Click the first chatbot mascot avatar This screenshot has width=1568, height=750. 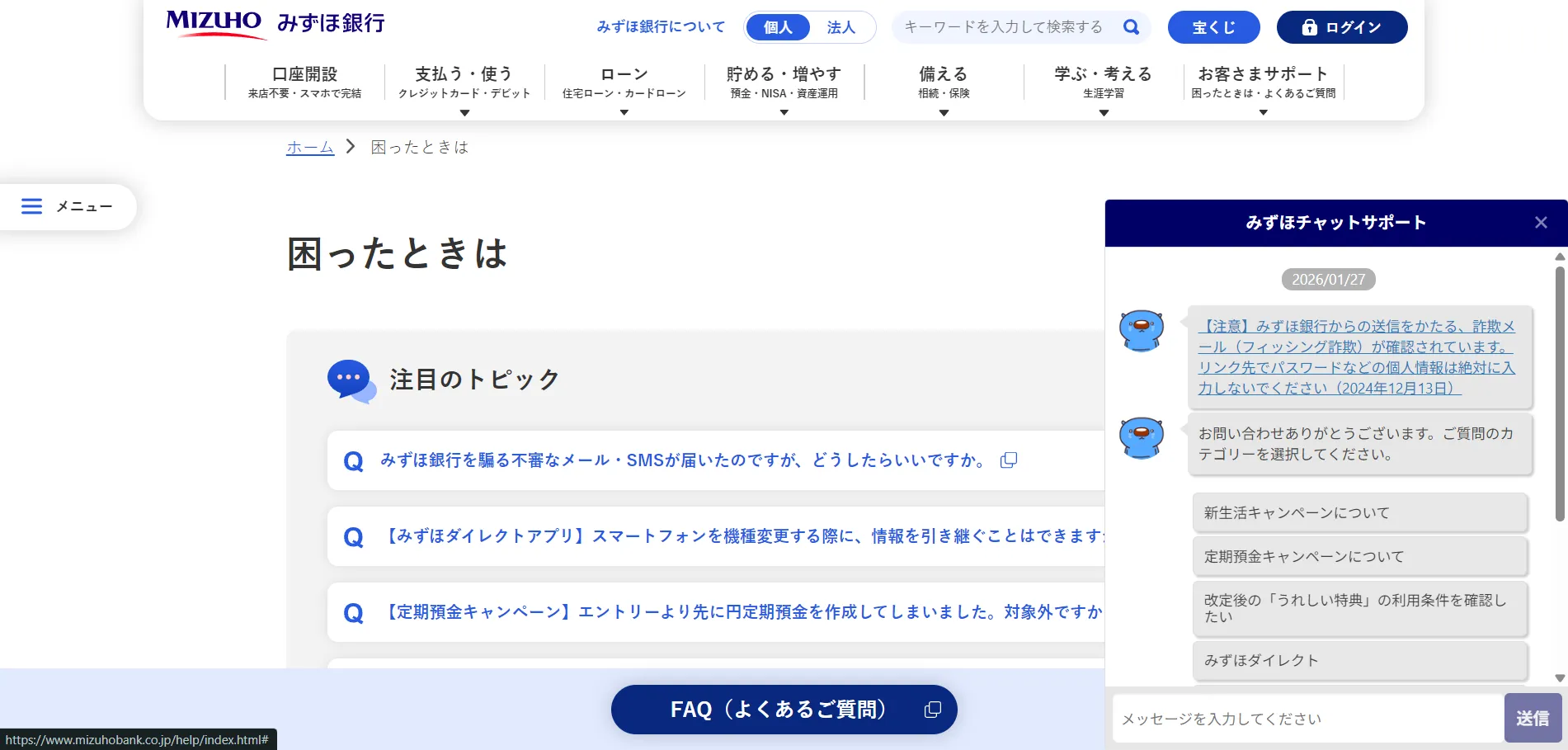(1141, 330)
